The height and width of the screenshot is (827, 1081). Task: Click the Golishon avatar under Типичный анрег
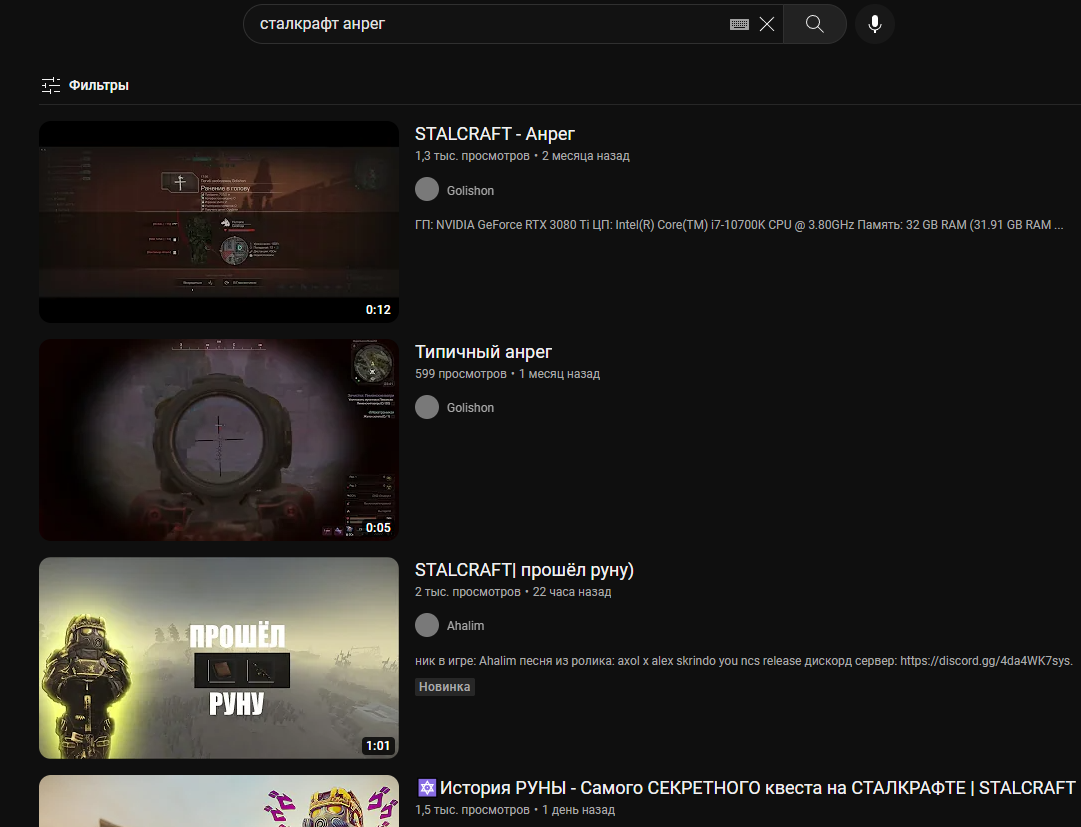click(x=427, y=407)
